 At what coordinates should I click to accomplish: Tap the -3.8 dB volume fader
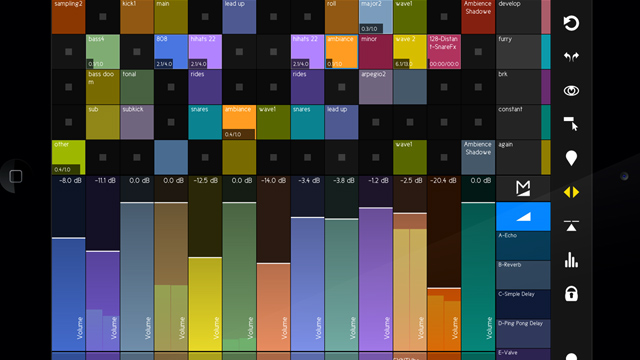(342, 263)
